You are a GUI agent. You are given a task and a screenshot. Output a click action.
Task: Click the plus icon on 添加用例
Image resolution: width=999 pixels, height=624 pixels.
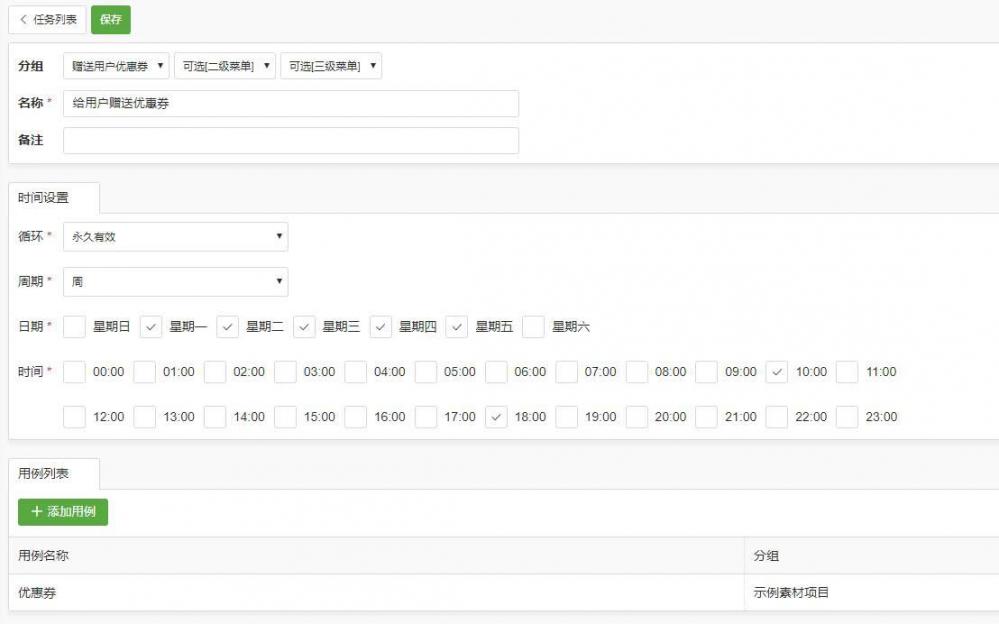click(37, 512)
